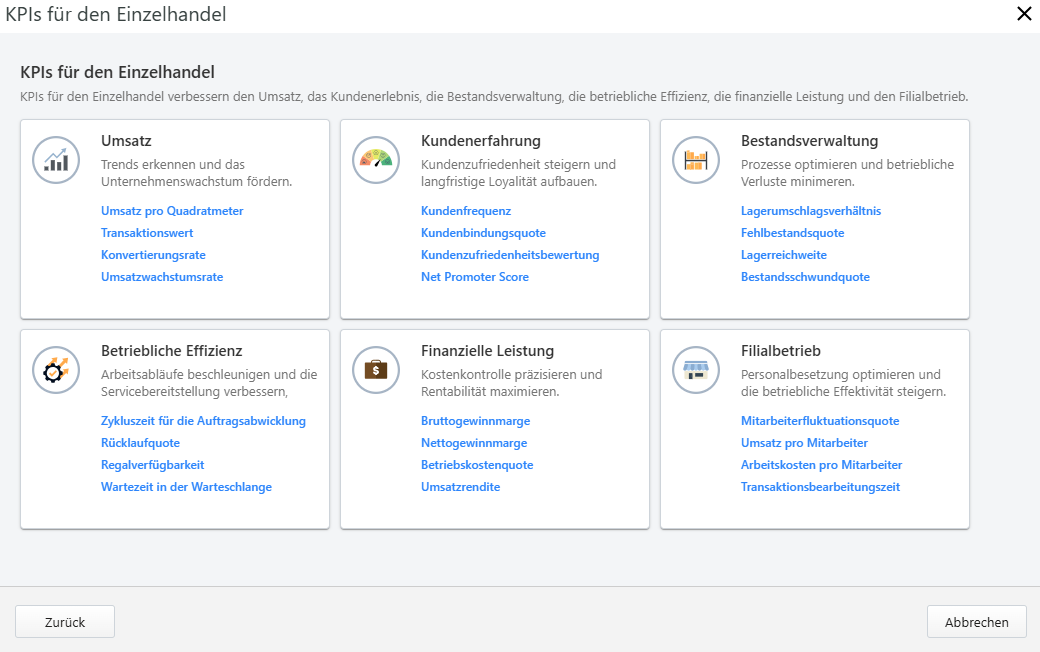Open the Kundenfrequenz KPI
The height and width of the screenshot is (652, 1040).
468,210
